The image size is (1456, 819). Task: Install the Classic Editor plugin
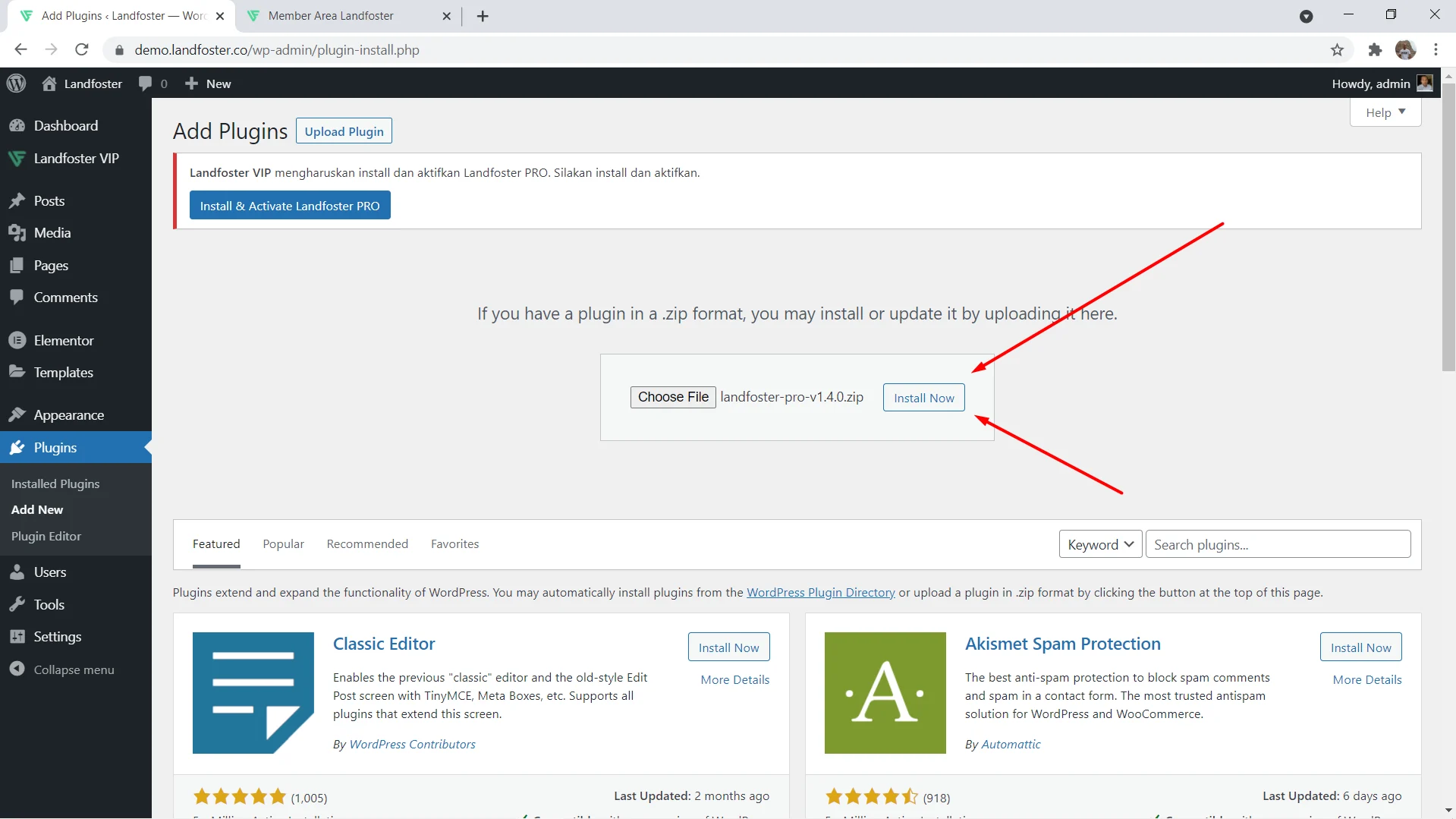728,647
